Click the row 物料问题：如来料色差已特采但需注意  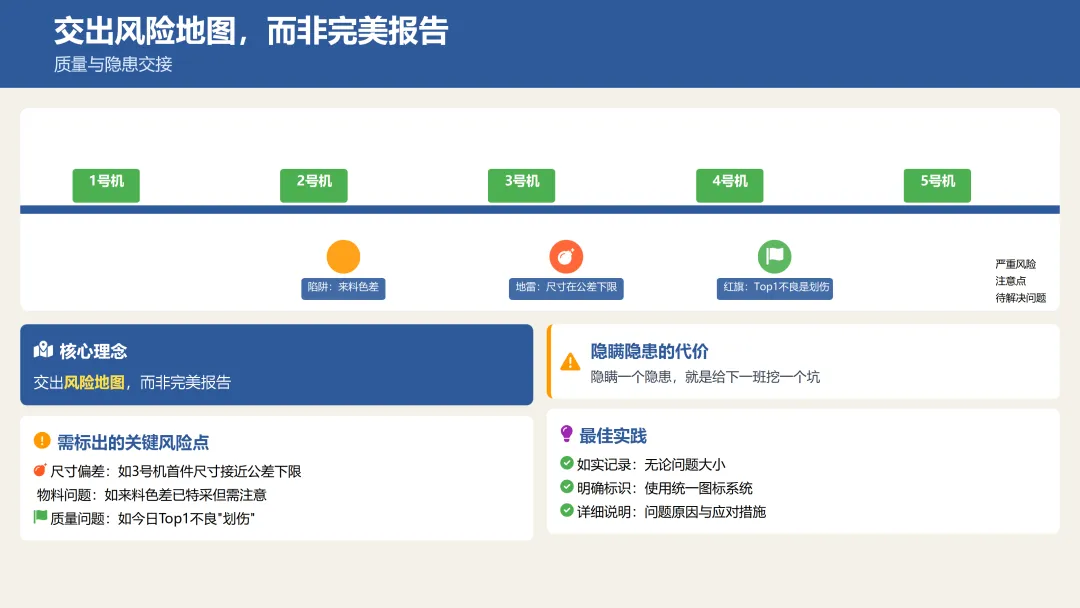152,494
